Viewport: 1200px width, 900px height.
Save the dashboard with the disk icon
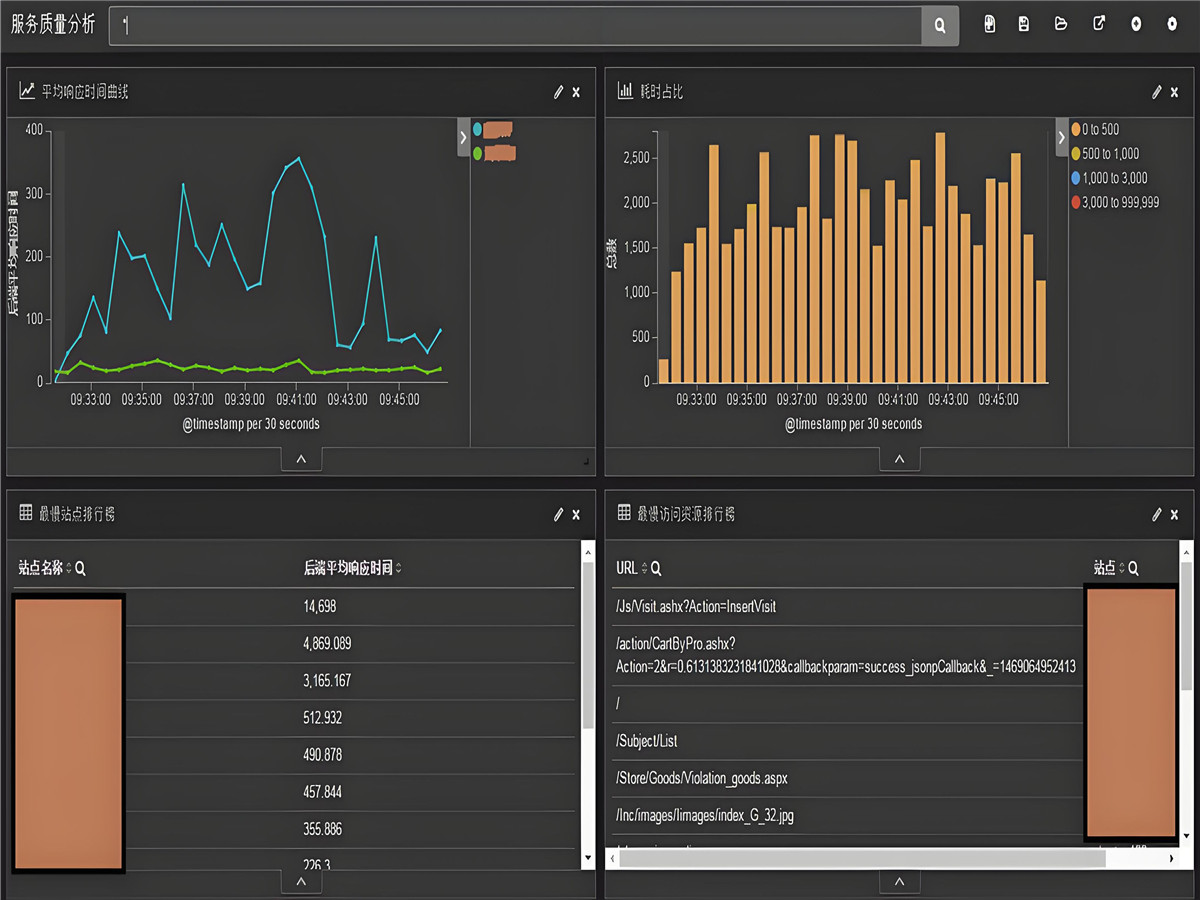click(x=1024, y=24)
